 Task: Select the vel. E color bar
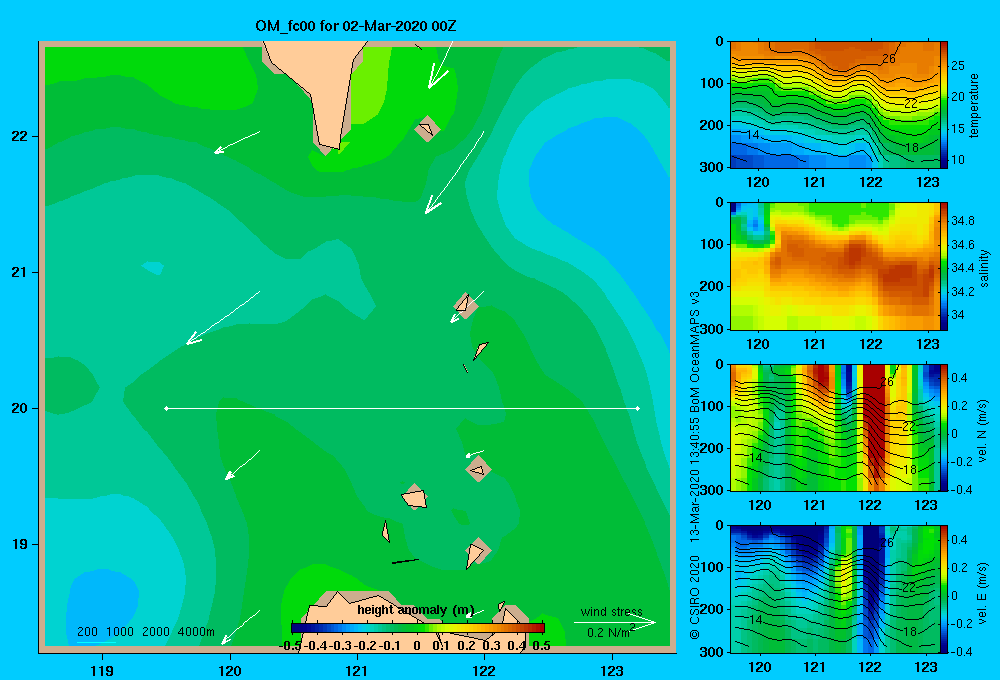coord(944,589)
